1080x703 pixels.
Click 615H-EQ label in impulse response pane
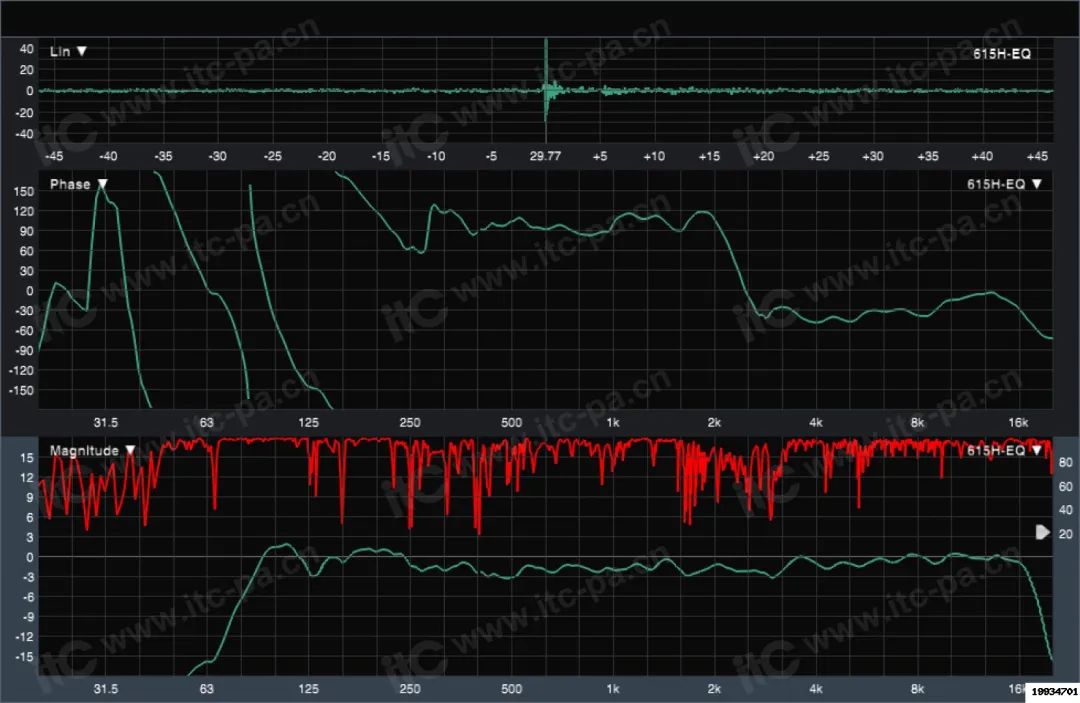point(1001,54)
